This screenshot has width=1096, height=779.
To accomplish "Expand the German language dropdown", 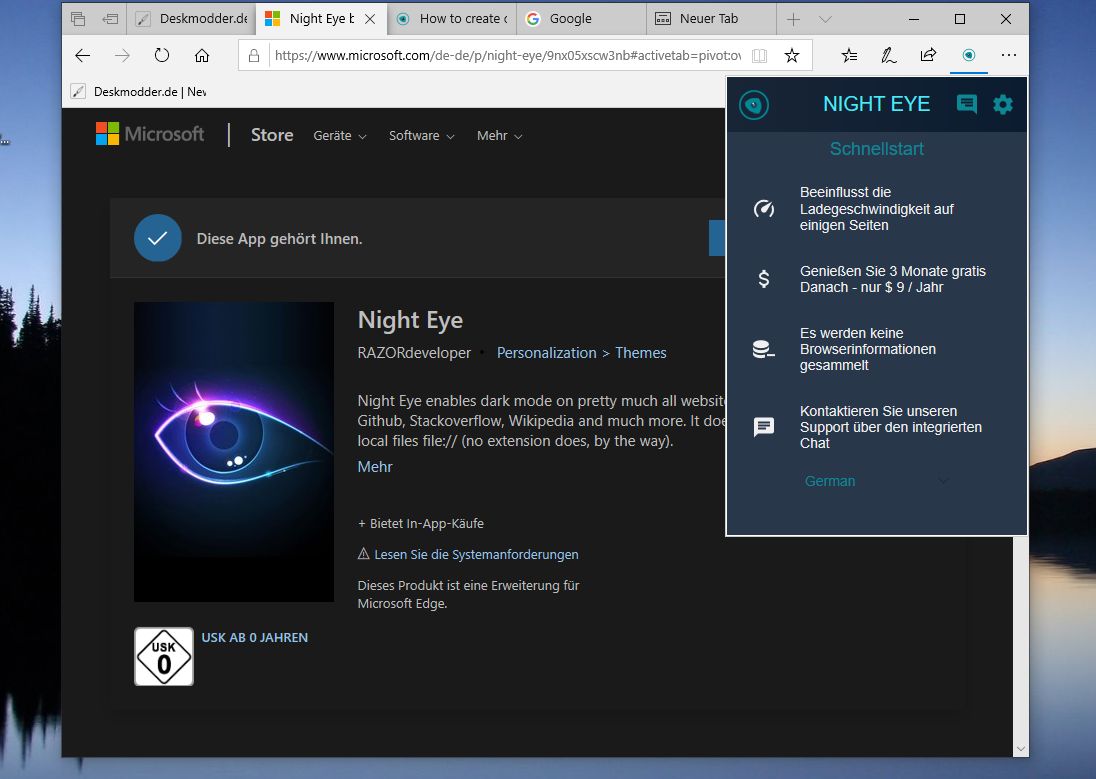I will coord(877,481).
